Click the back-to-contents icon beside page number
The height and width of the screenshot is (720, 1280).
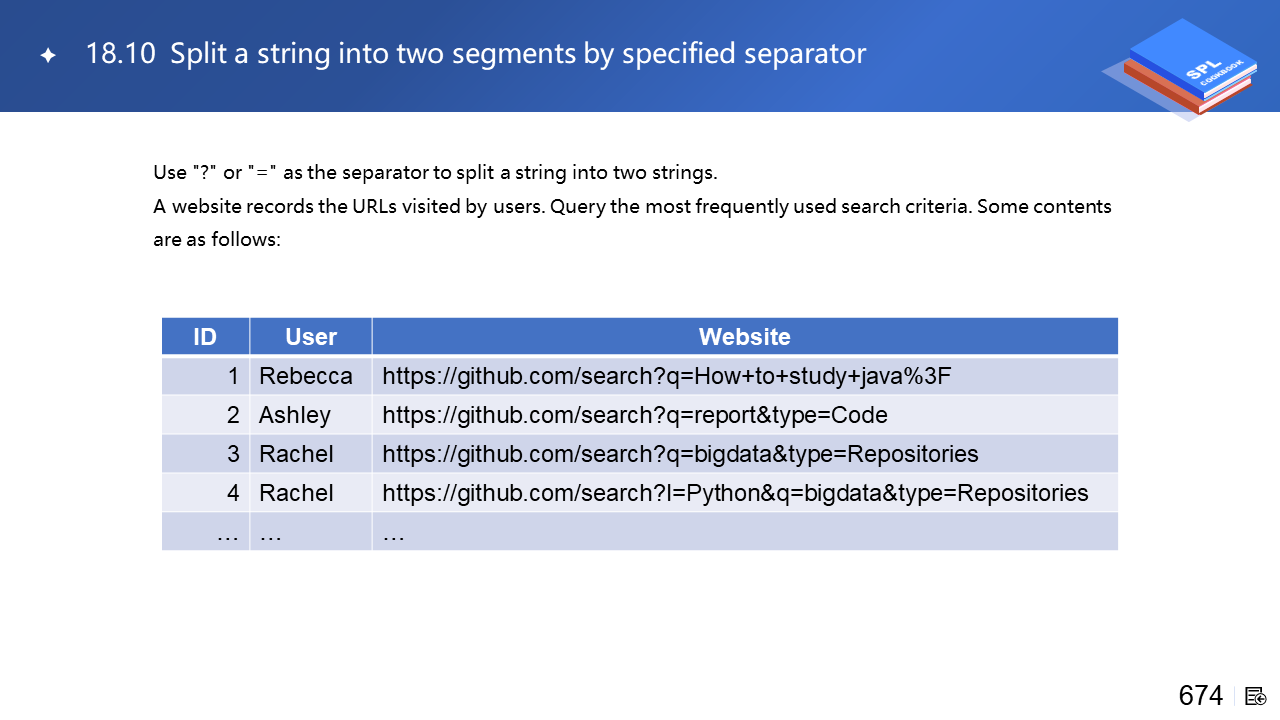(1256, 696)
